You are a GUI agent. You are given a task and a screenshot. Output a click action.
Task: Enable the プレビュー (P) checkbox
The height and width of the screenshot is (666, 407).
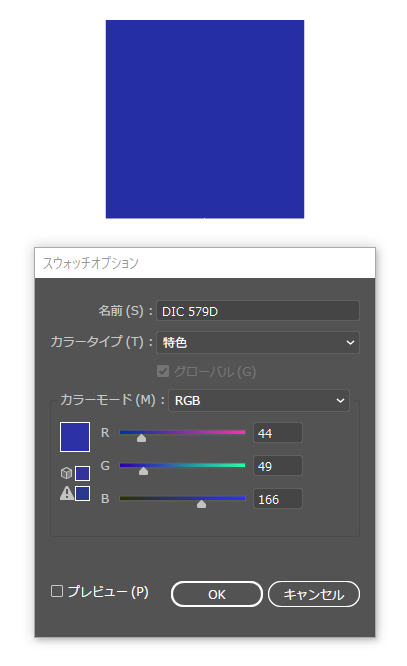coord(57,591)
